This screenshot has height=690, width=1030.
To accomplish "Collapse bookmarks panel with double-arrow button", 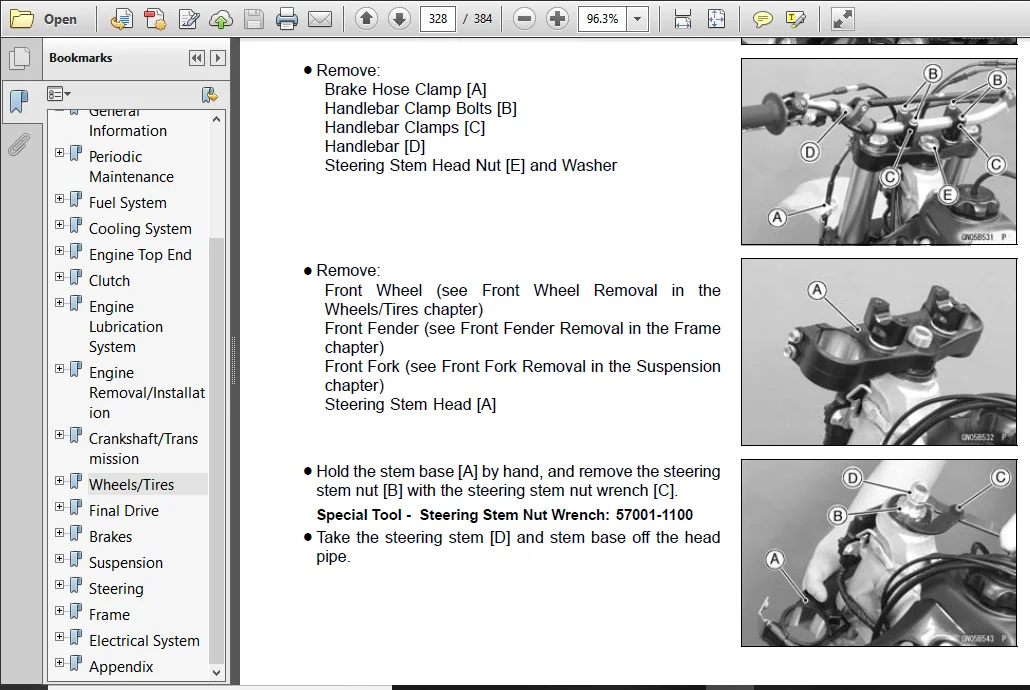I will [196, 58].
